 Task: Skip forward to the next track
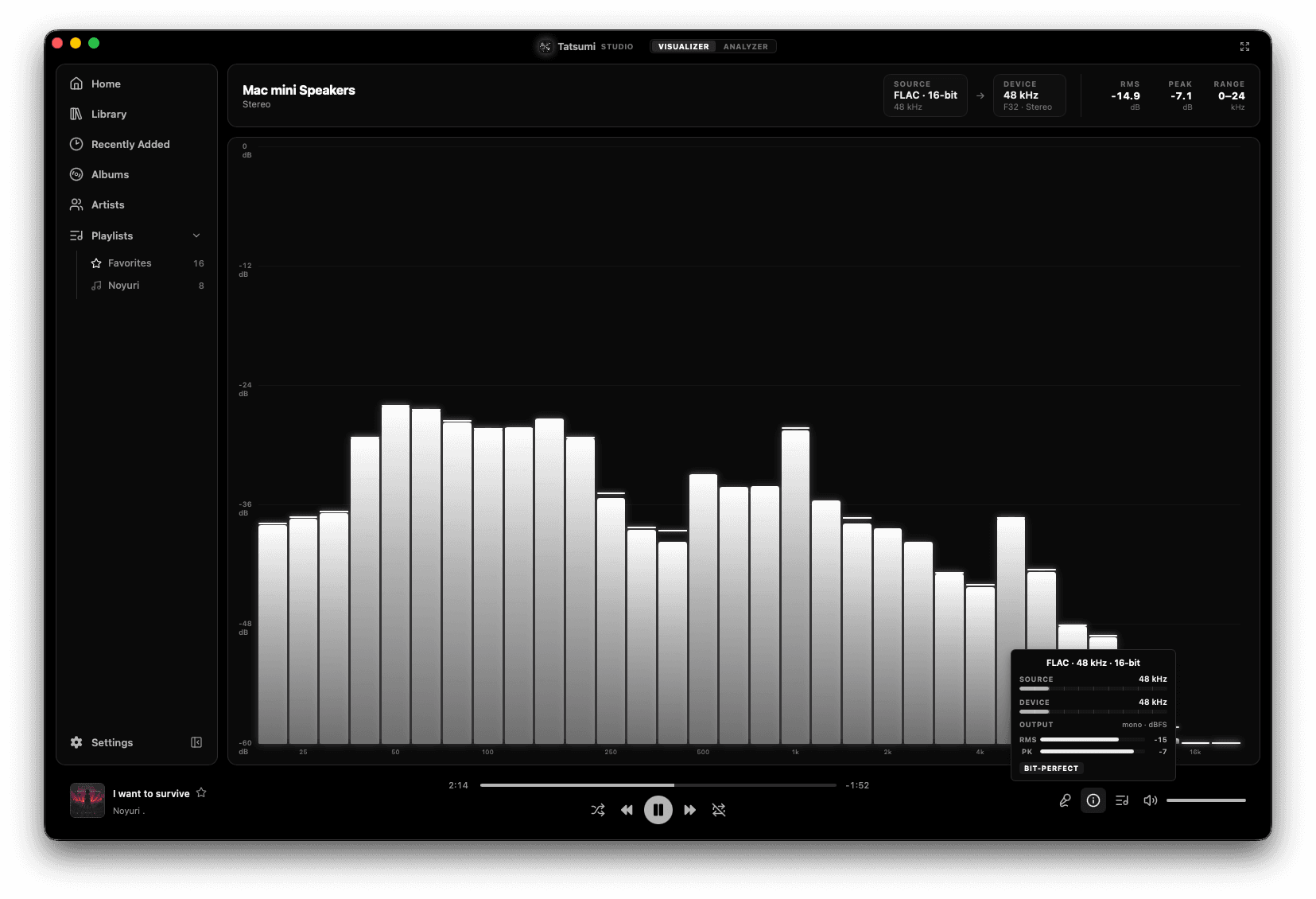pos(690,810)
